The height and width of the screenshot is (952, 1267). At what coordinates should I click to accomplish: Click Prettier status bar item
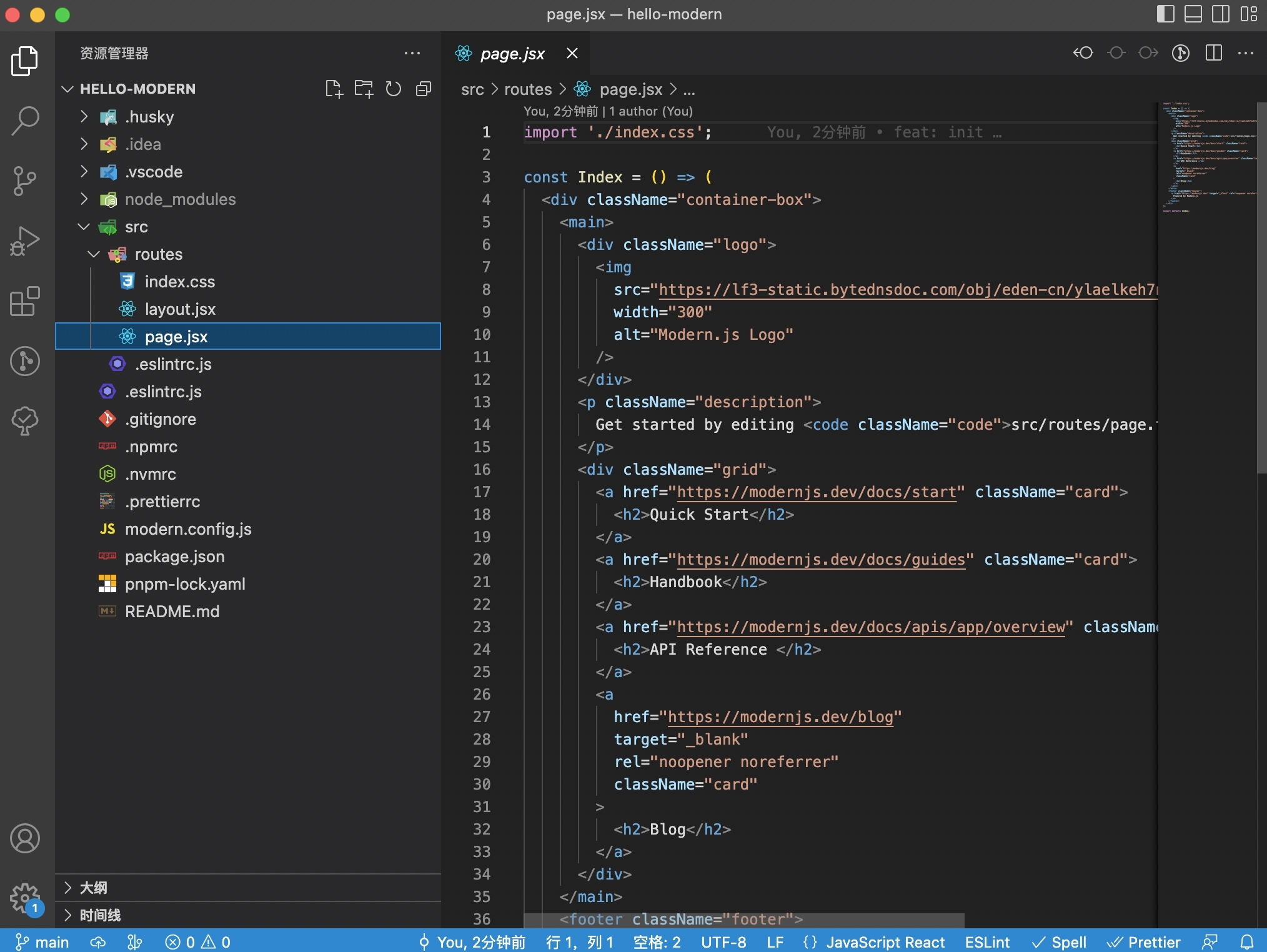(x=1143, y=942)
